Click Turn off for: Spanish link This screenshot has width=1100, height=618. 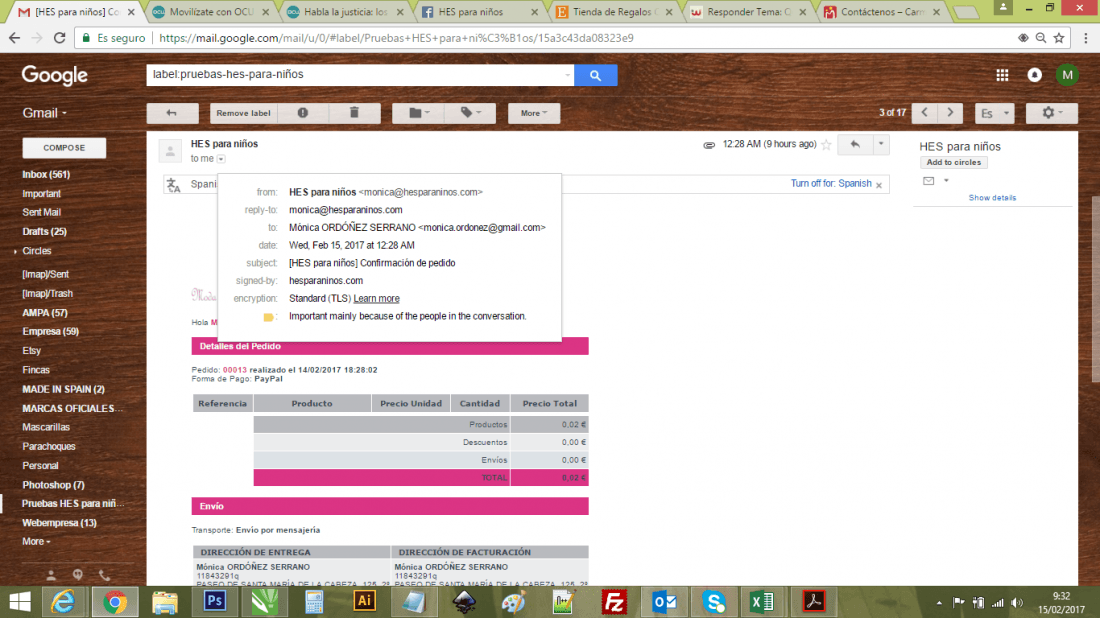[x=831, y=184]
